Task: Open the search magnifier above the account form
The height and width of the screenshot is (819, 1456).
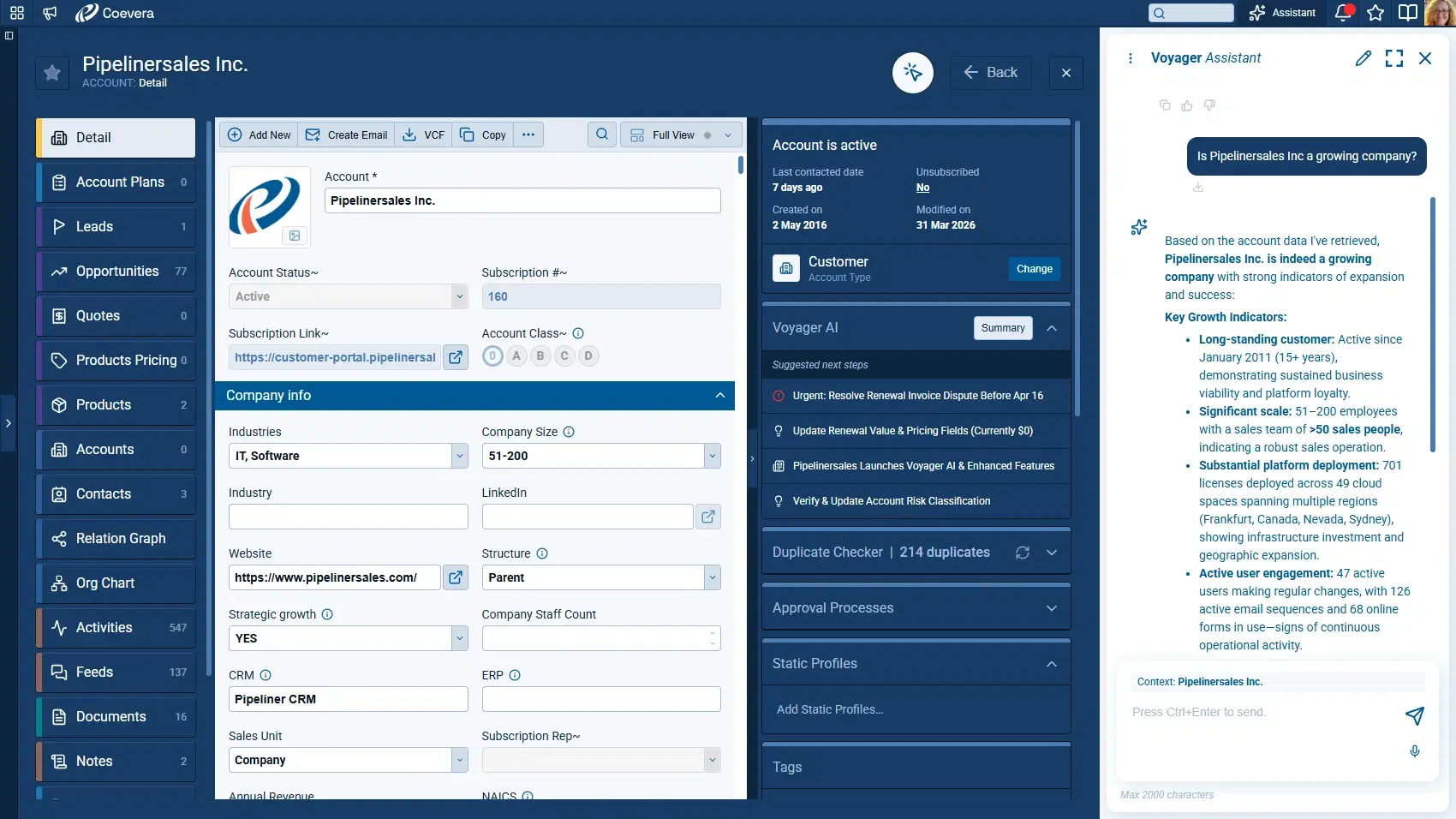Action: [x=602, y=135]
